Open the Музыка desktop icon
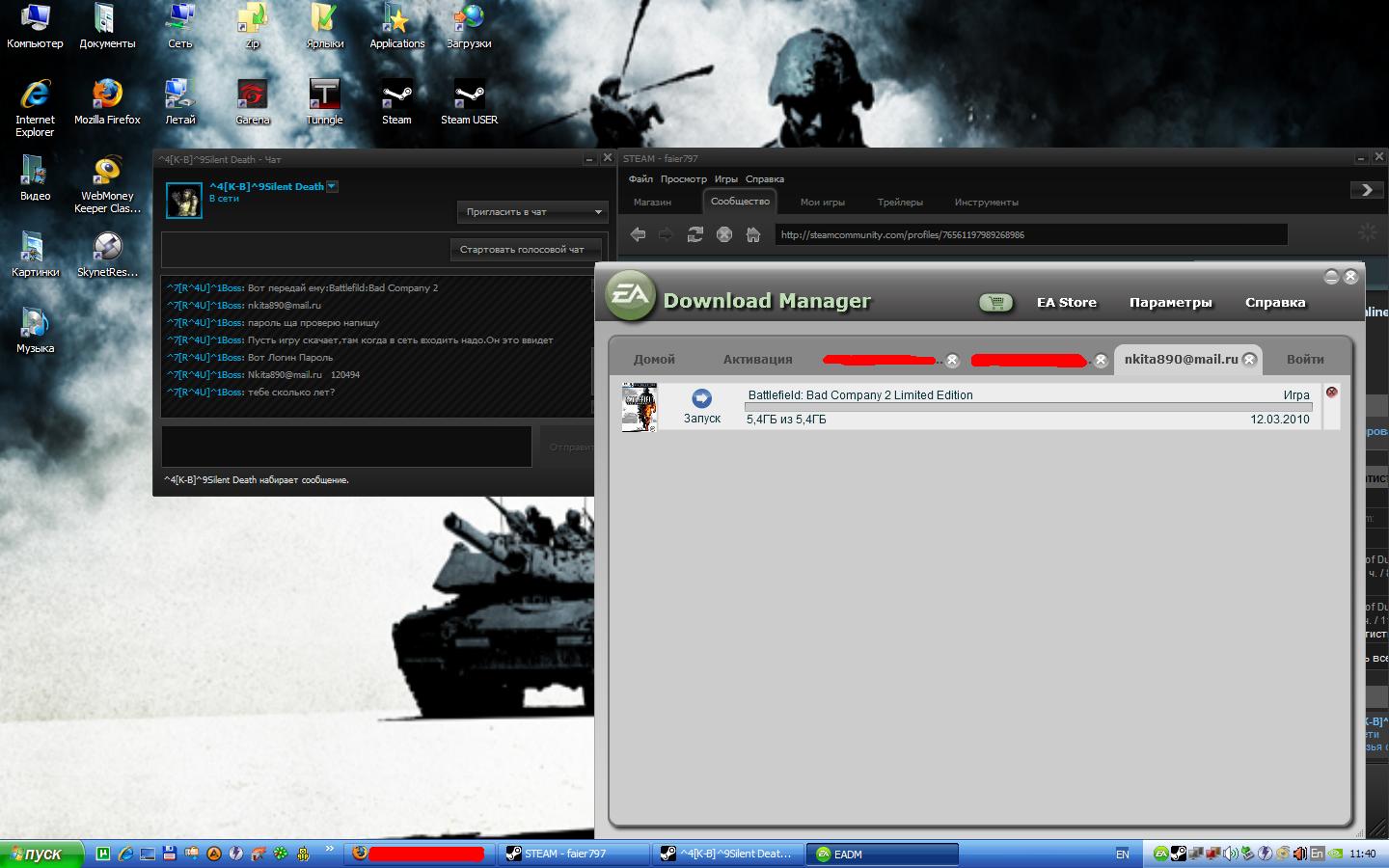The width and height of the screenshot is (1389, 868). (35, 331)
